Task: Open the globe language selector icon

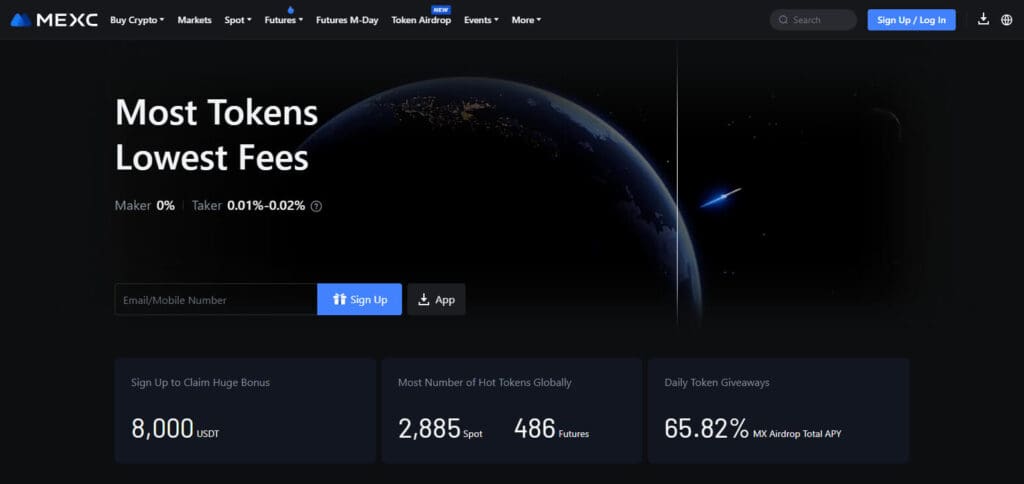Action: tap(1006, 20)
